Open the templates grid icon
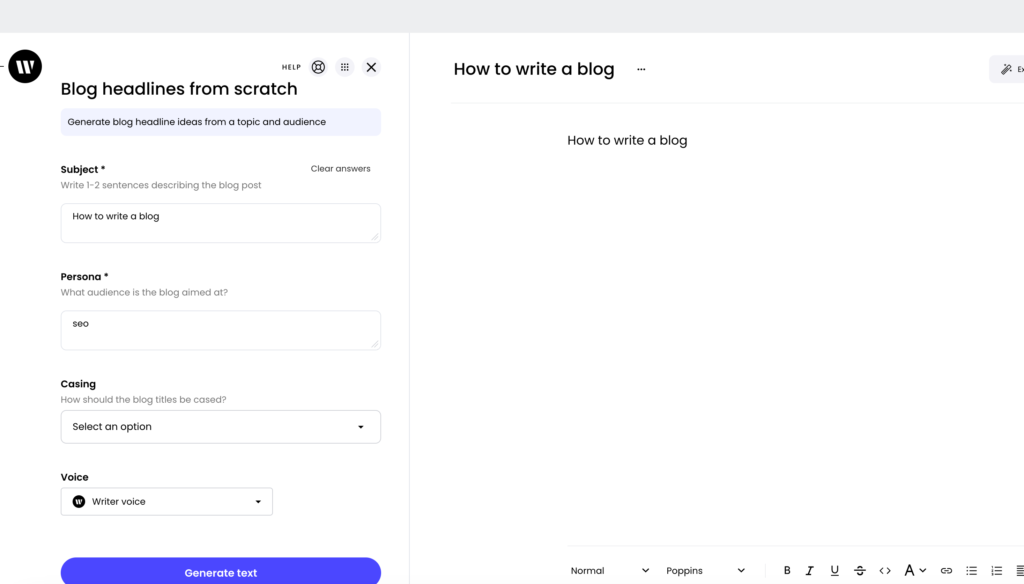This screenshot has width=1024, height=584. (x=345, y=67)
